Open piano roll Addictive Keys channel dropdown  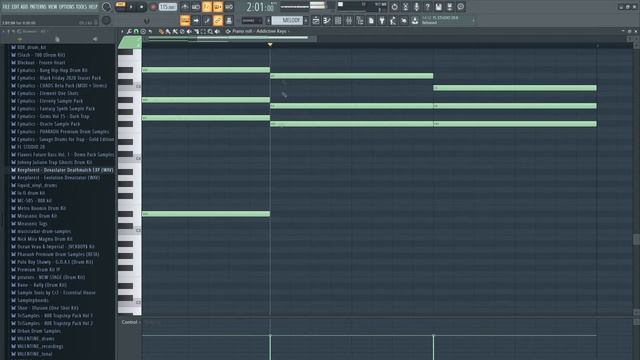(x=260, y=31)
